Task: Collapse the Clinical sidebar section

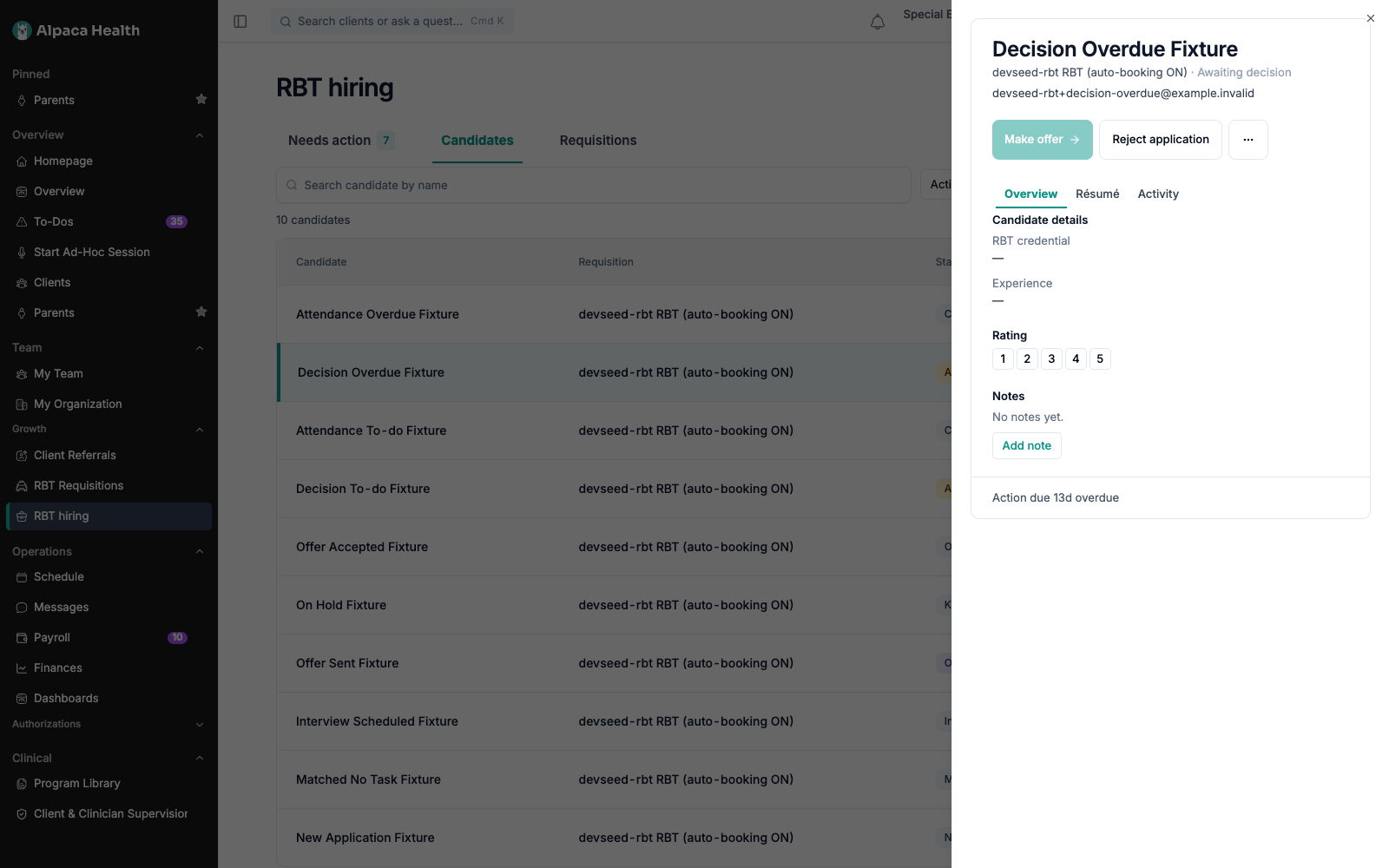Action: tap(200, 759)
